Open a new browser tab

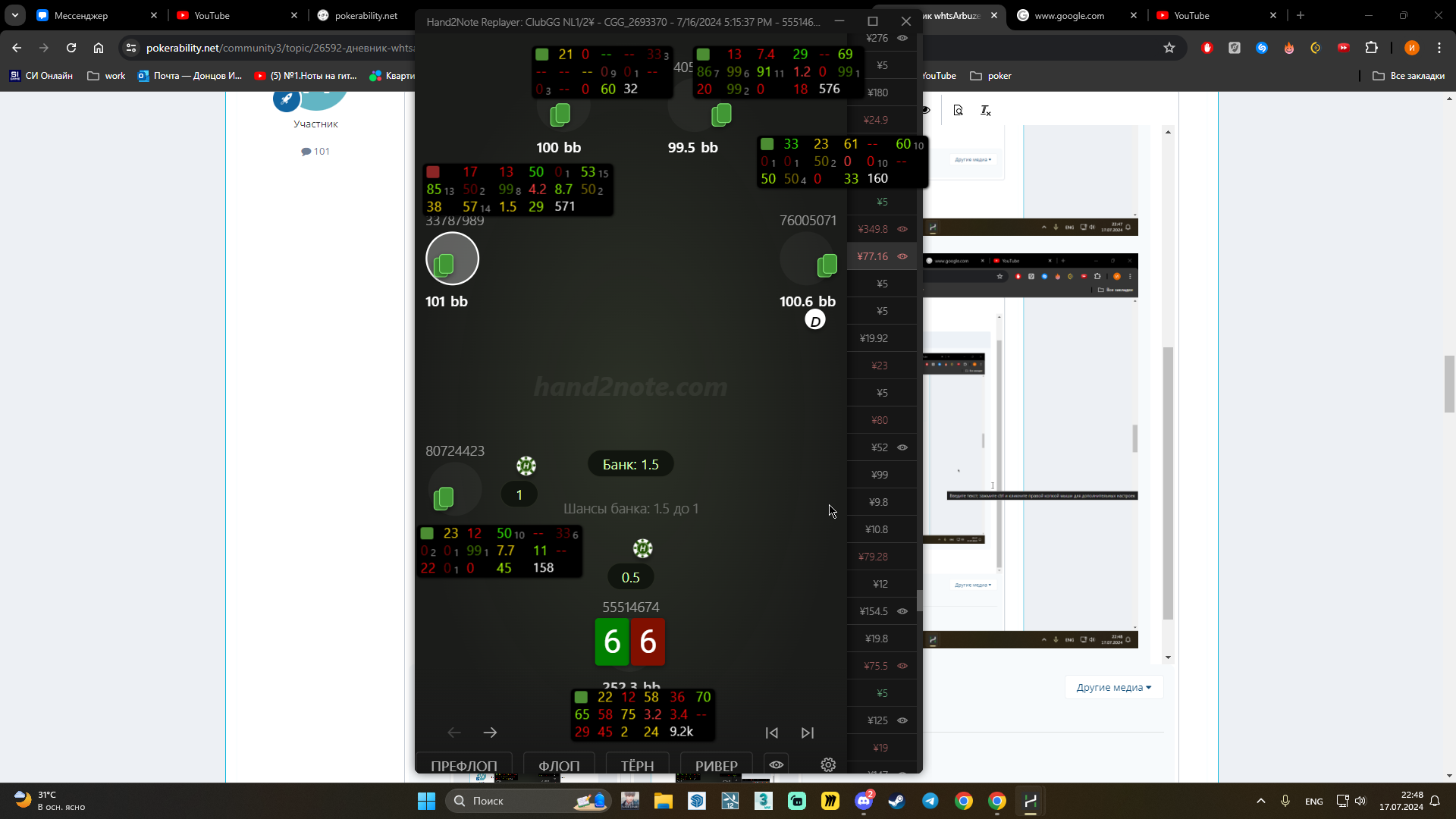pos(1301,15)
